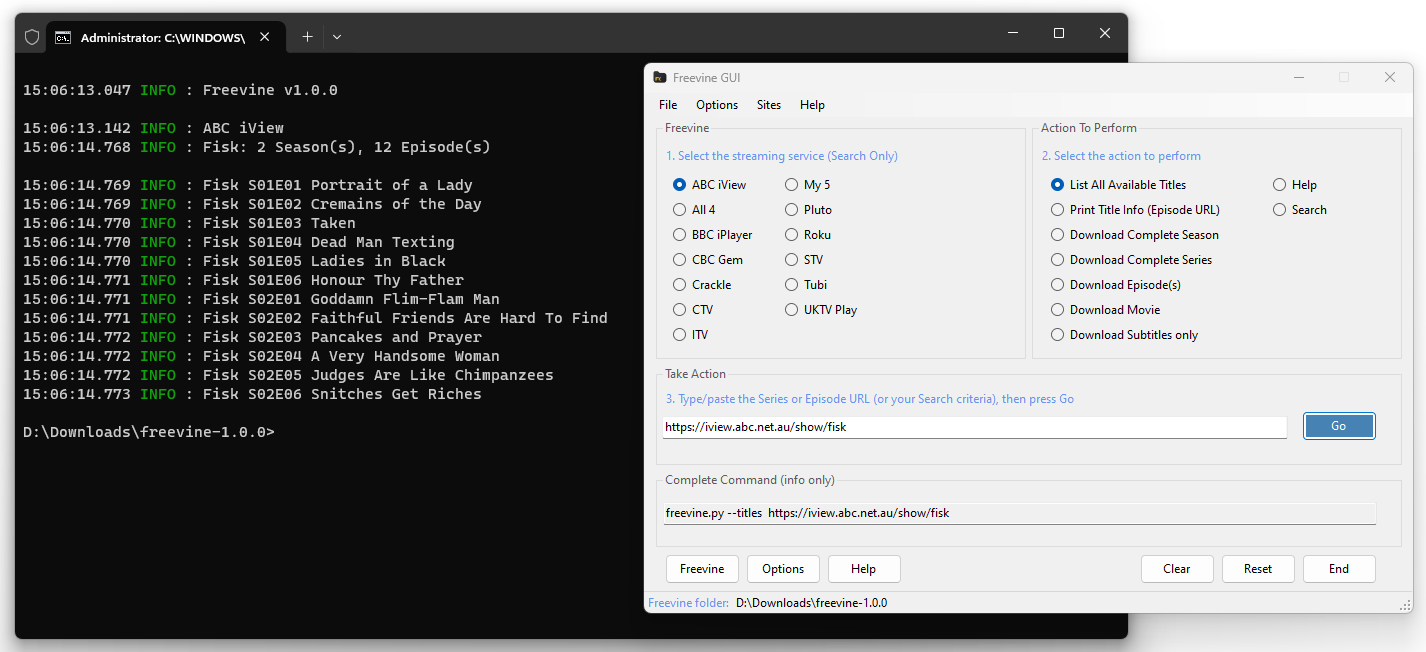The width and height of the screenshot is (1426, 652).
Task: Click the Reset button
Action: tap(1258, 569)
